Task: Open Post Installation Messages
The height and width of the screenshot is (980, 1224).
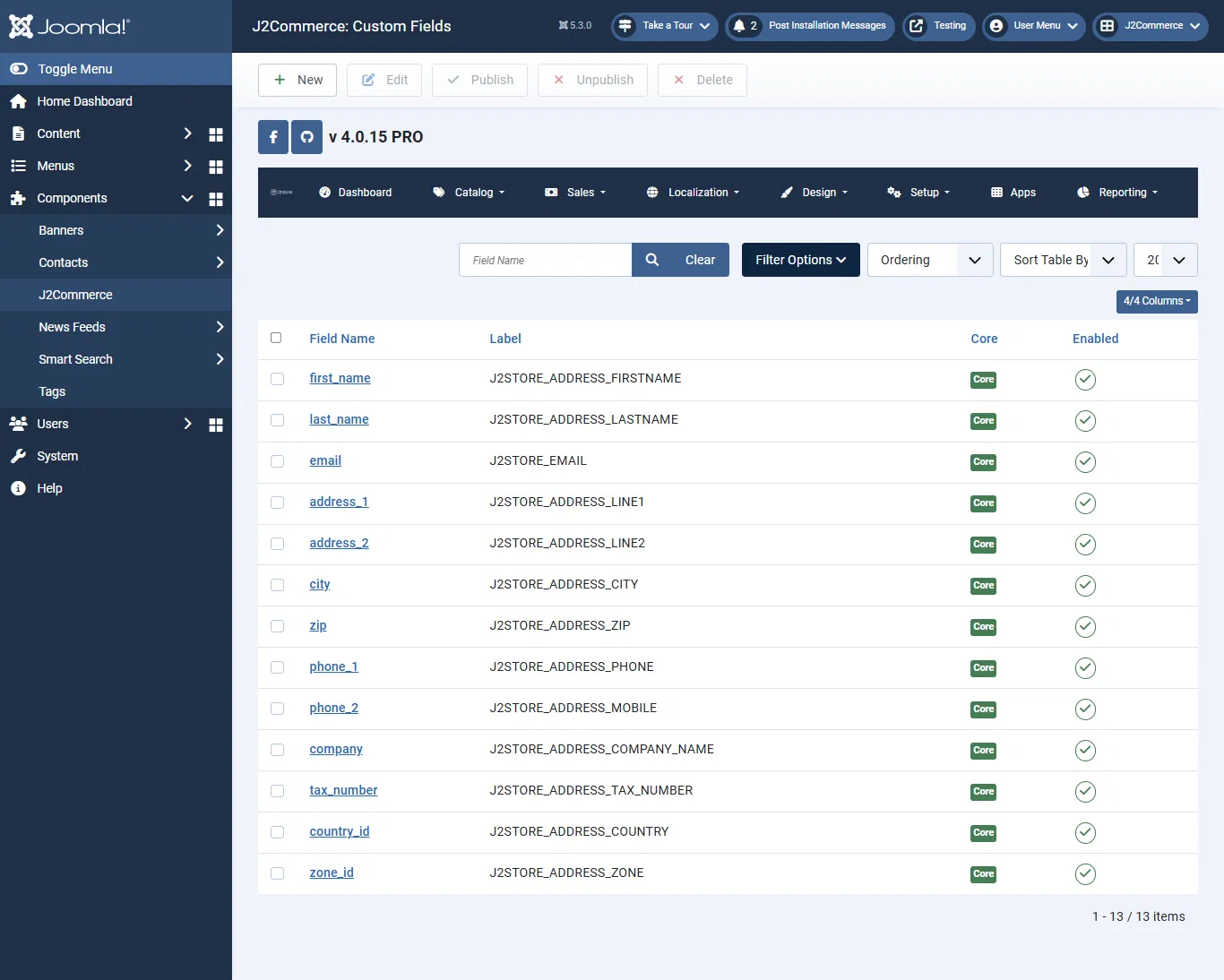Action: point(810,26)
